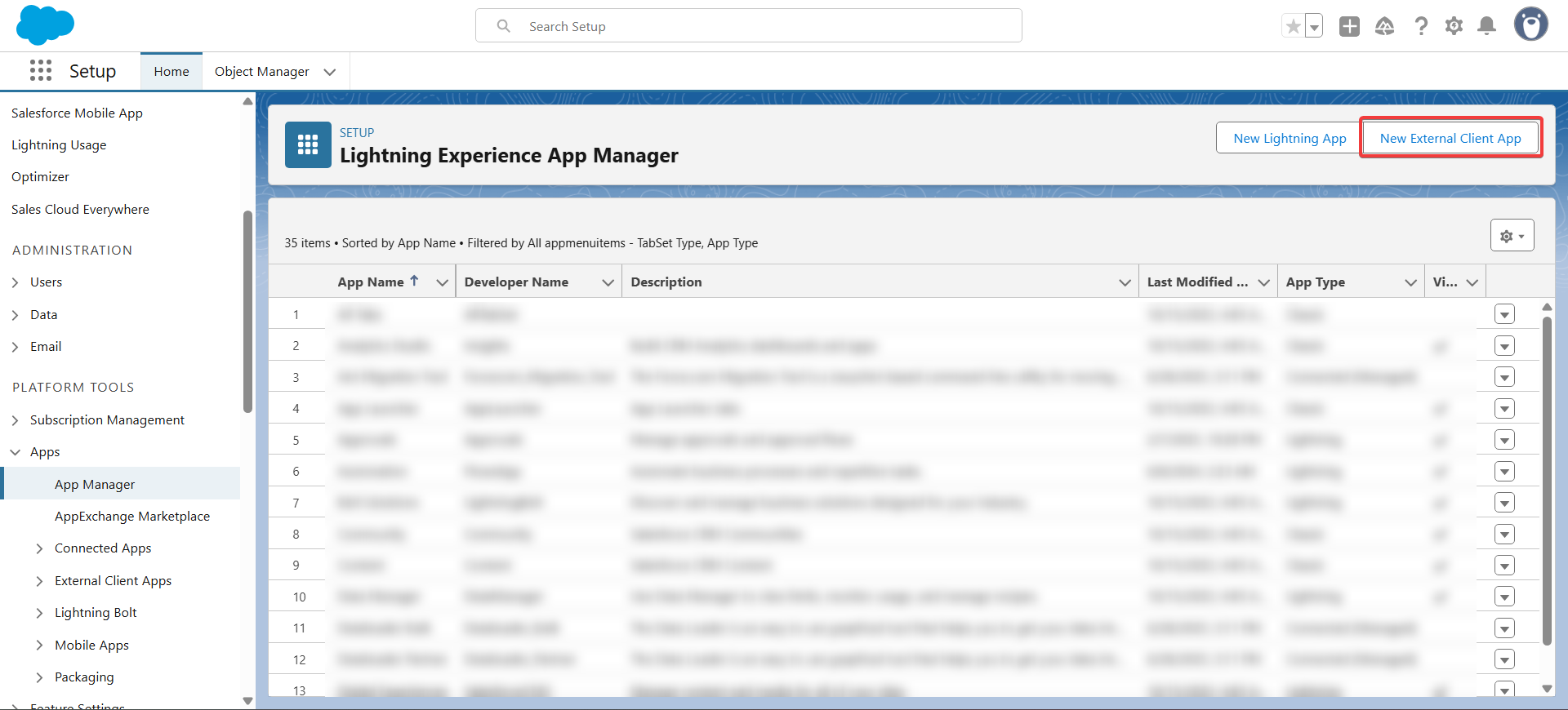Click the sidebar scroll down arrow
This screenshot has width=1568, height=710.
coord(247,700)
